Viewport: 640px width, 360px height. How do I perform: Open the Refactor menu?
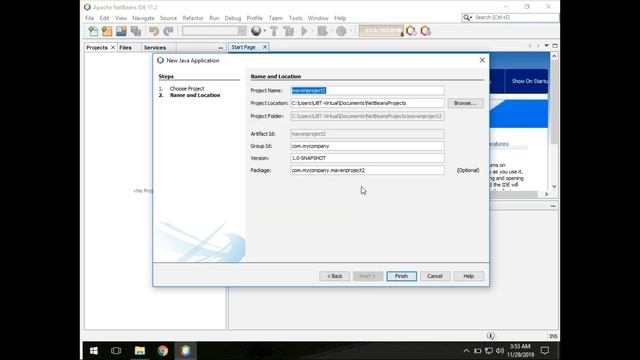click(x=193, y=18)
